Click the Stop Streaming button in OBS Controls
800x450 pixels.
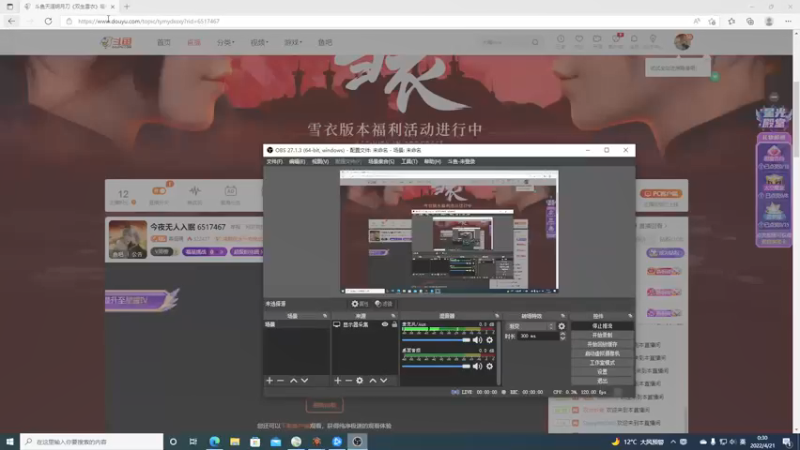(602, 326)
